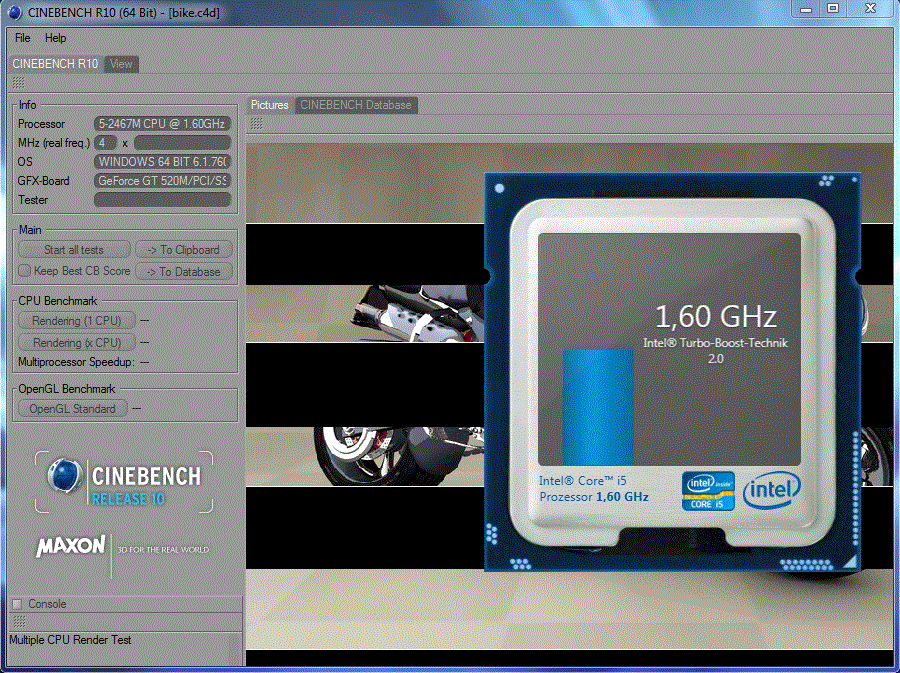Click the Intel Core i5 inside badge
Screen dimensions: 900x673
pyautogui.click(x=708, y=491)
